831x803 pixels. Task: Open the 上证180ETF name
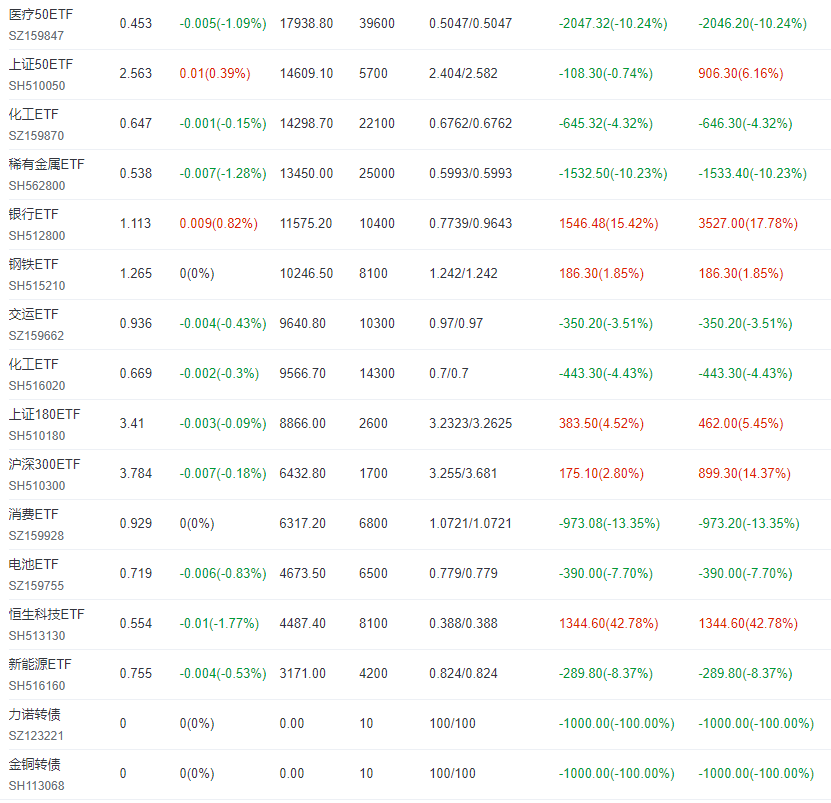coord(45,414)
